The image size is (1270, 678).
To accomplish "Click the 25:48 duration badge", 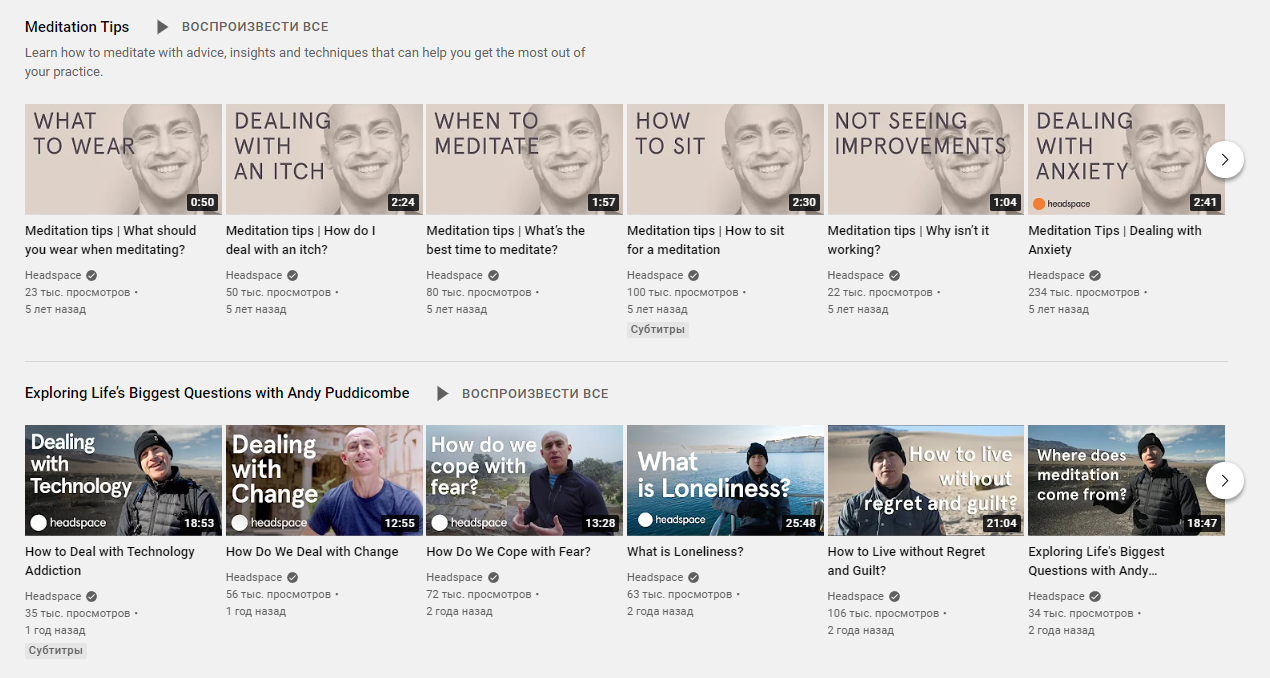I will [801, 523].
